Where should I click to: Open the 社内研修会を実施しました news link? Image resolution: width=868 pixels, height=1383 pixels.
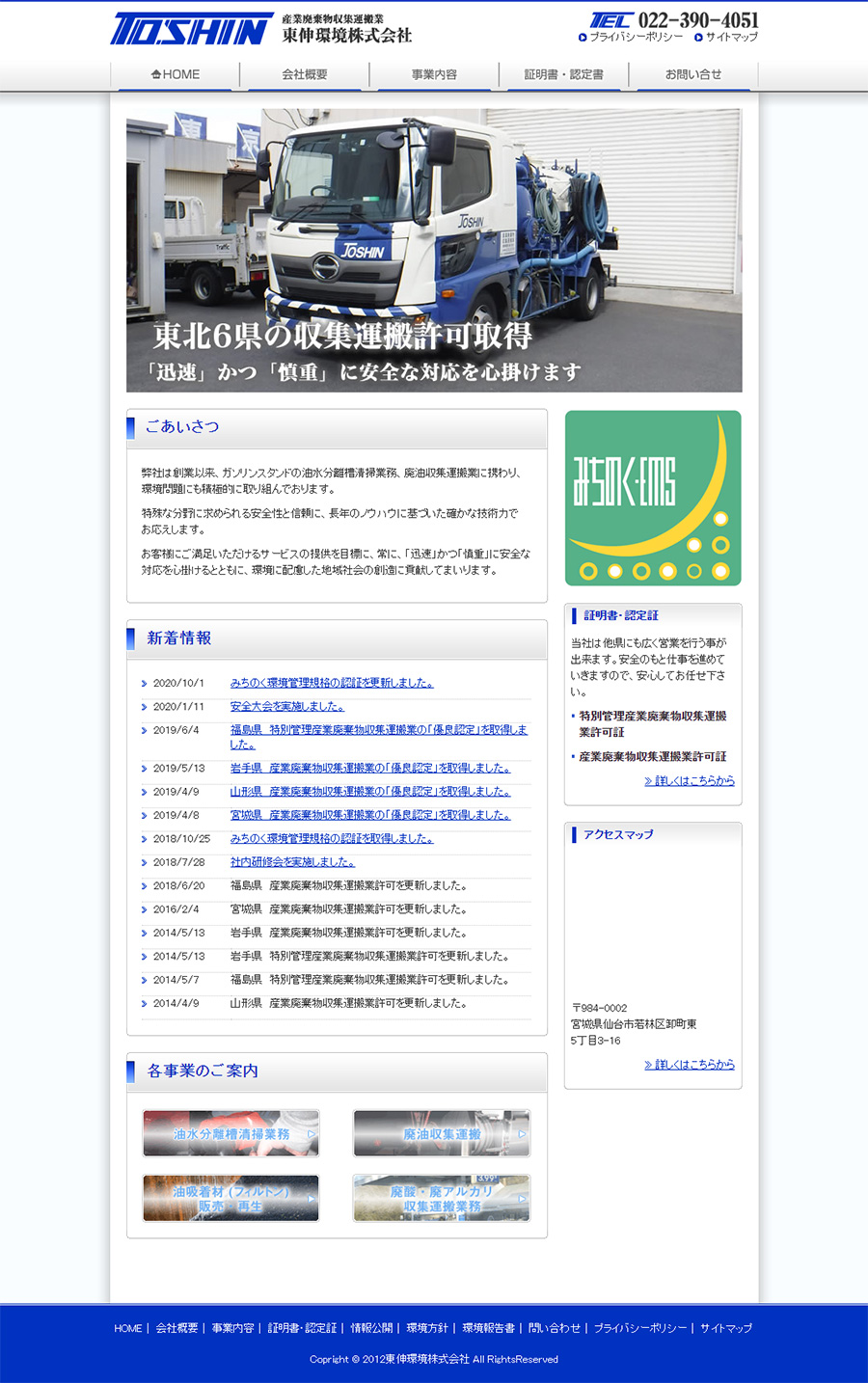pyautogui.click(x=292, y=862)
